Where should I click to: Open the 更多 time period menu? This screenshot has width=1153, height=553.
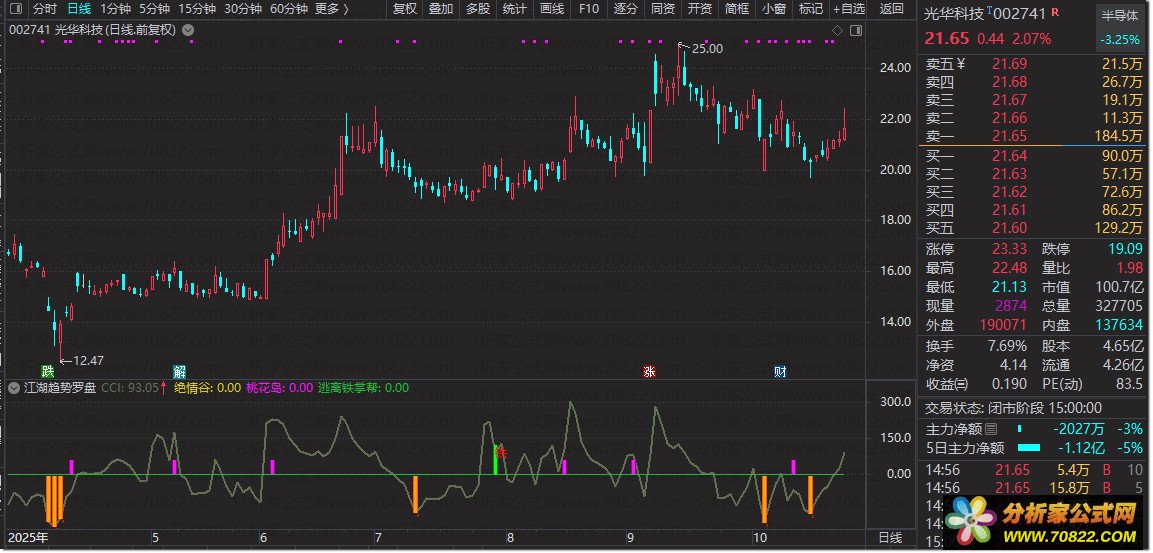click(x=331, y=9)
